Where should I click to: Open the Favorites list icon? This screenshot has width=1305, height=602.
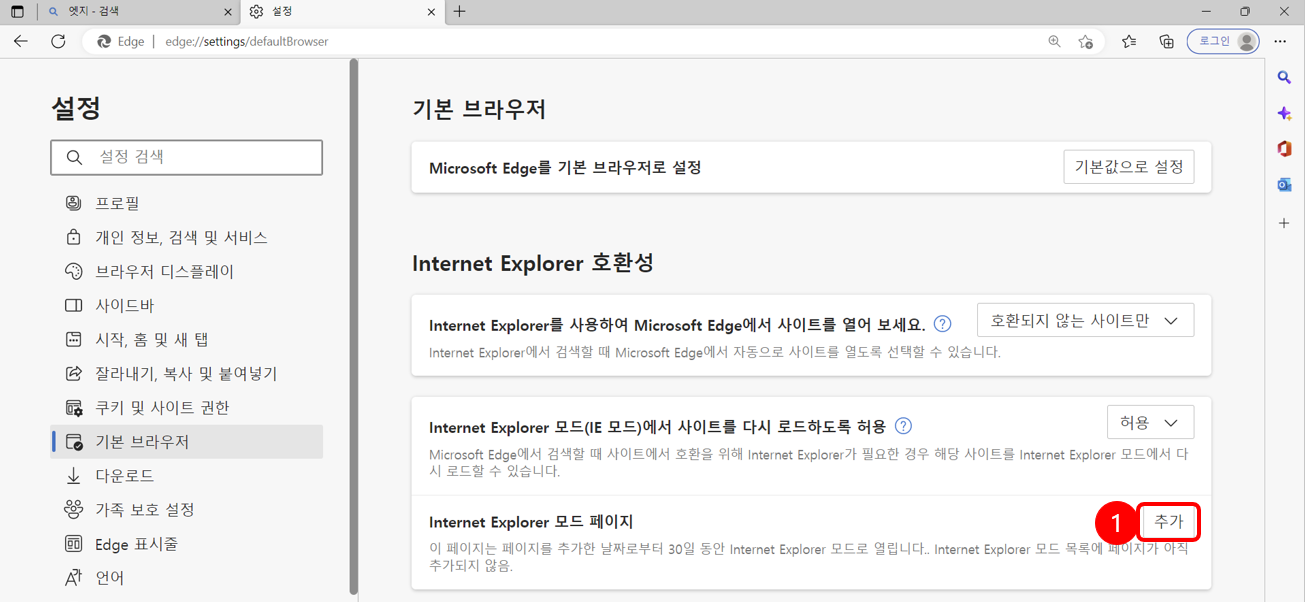click(1129, 41)
